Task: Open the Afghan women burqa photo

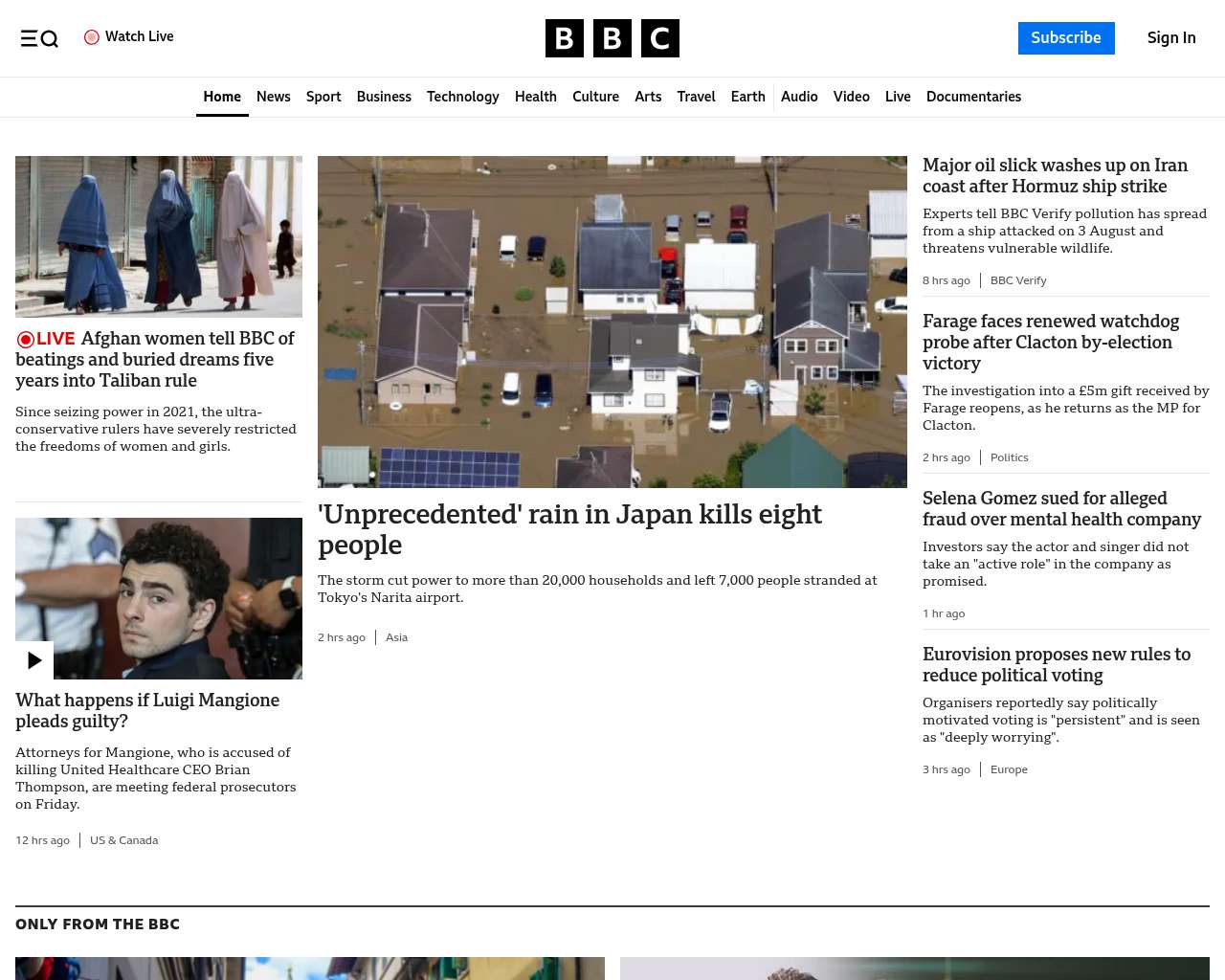Action: click(x=159, y=236)
